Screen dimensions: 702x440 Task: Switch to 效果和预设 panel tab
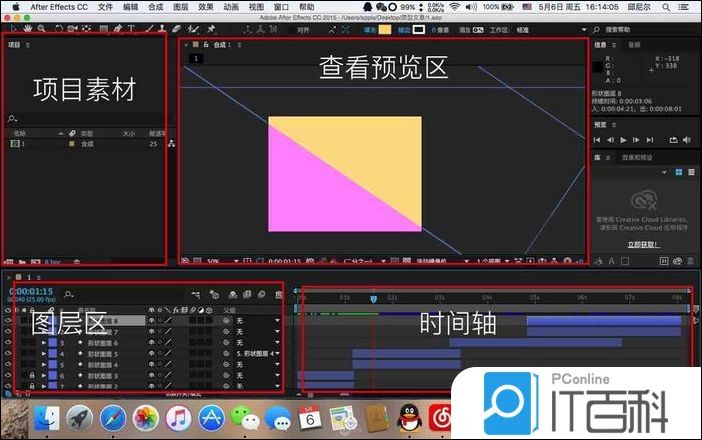pyautogui.click(x=639, y=157)
